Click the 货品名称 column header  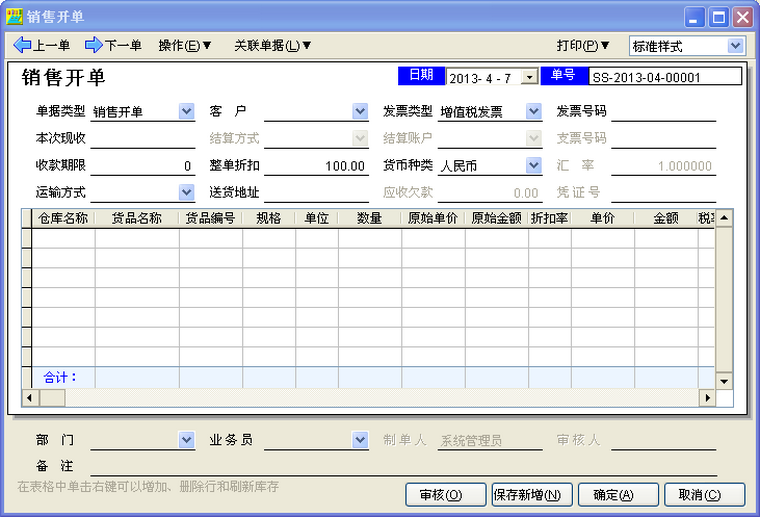click(137, 218)
